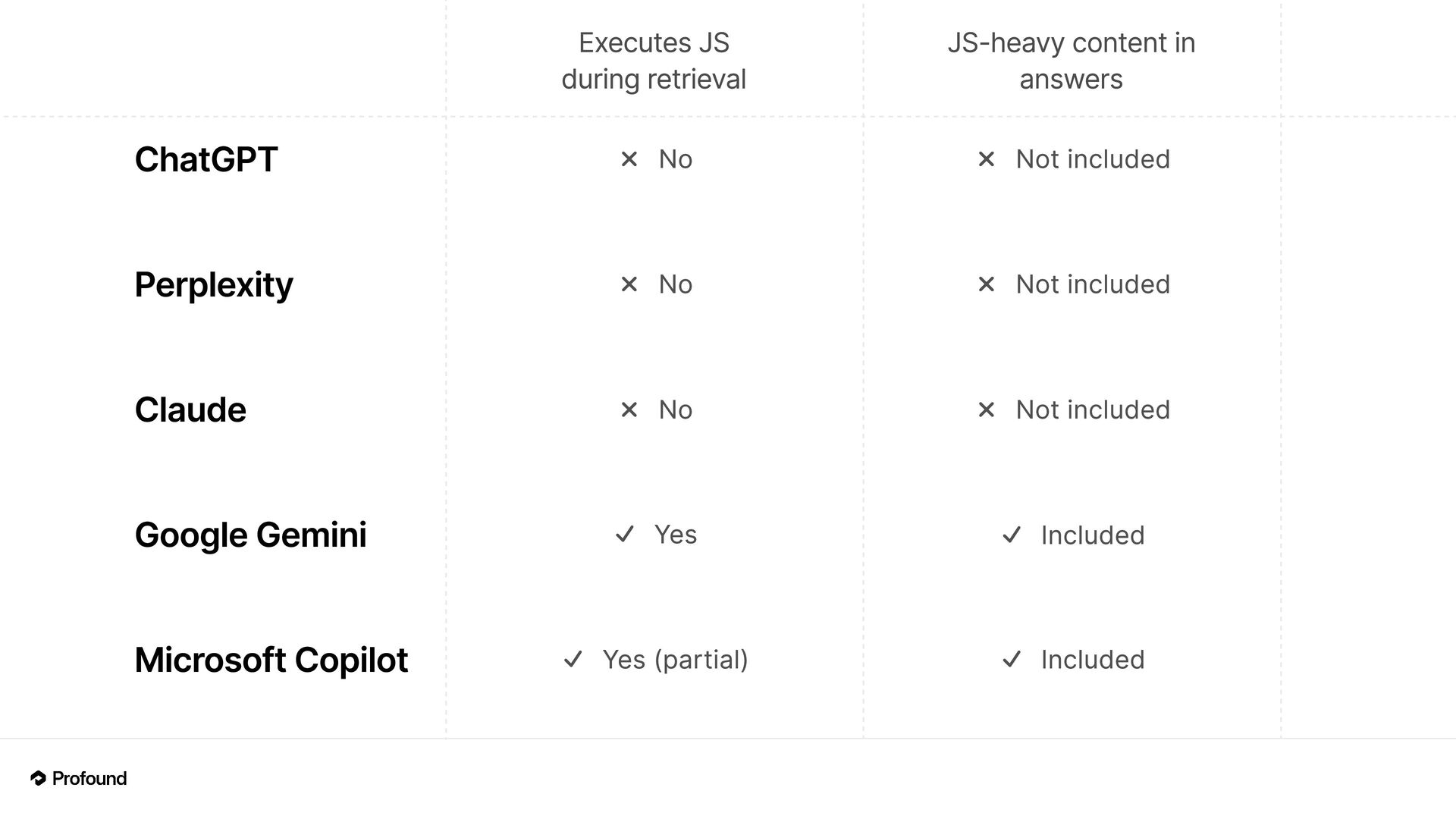Click the Executes JS during retrieval header
1456x819 pixels.
[x=654, y=61]
